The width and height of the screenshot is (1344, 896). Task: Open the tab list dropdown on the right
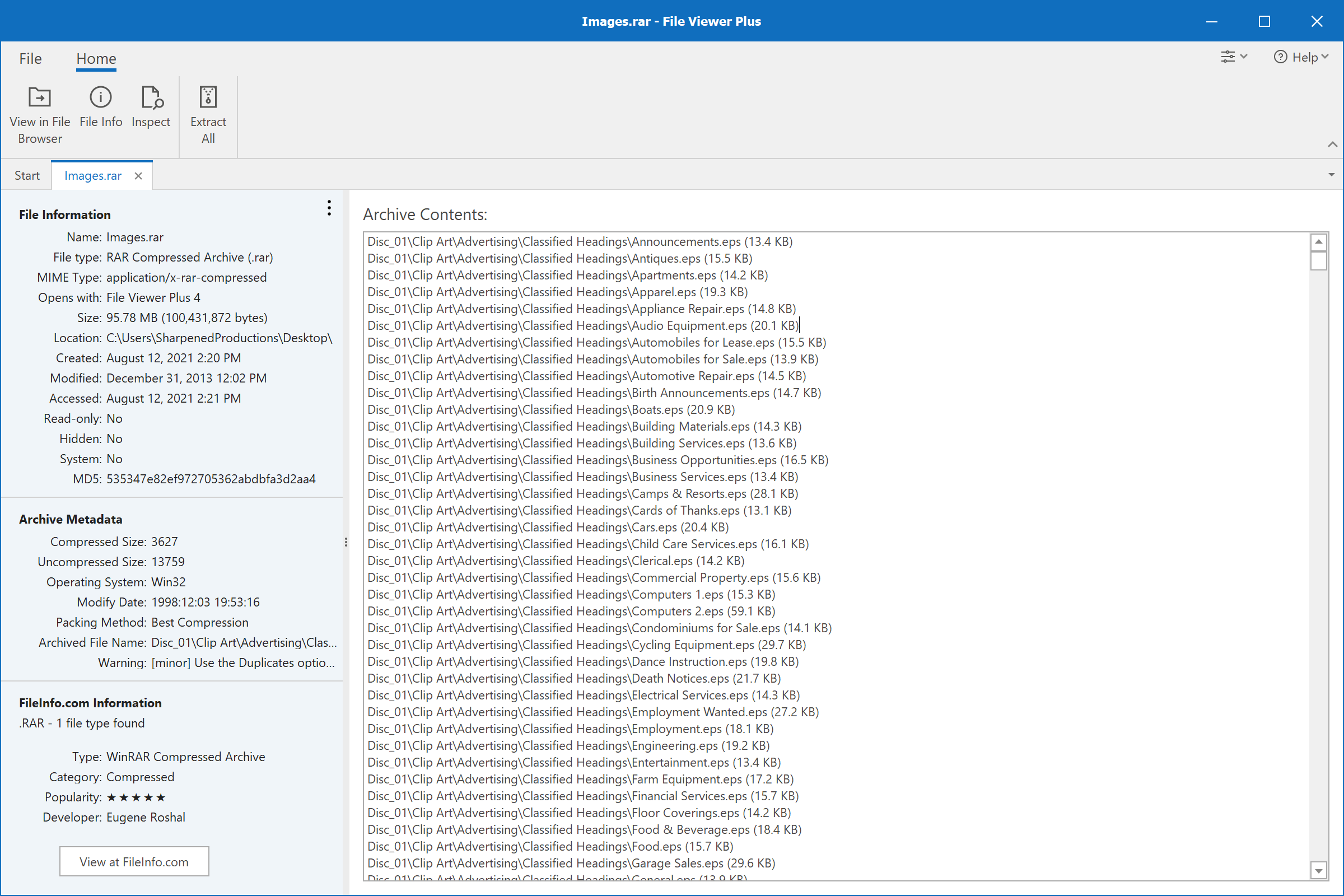(x=1332, y=174)
